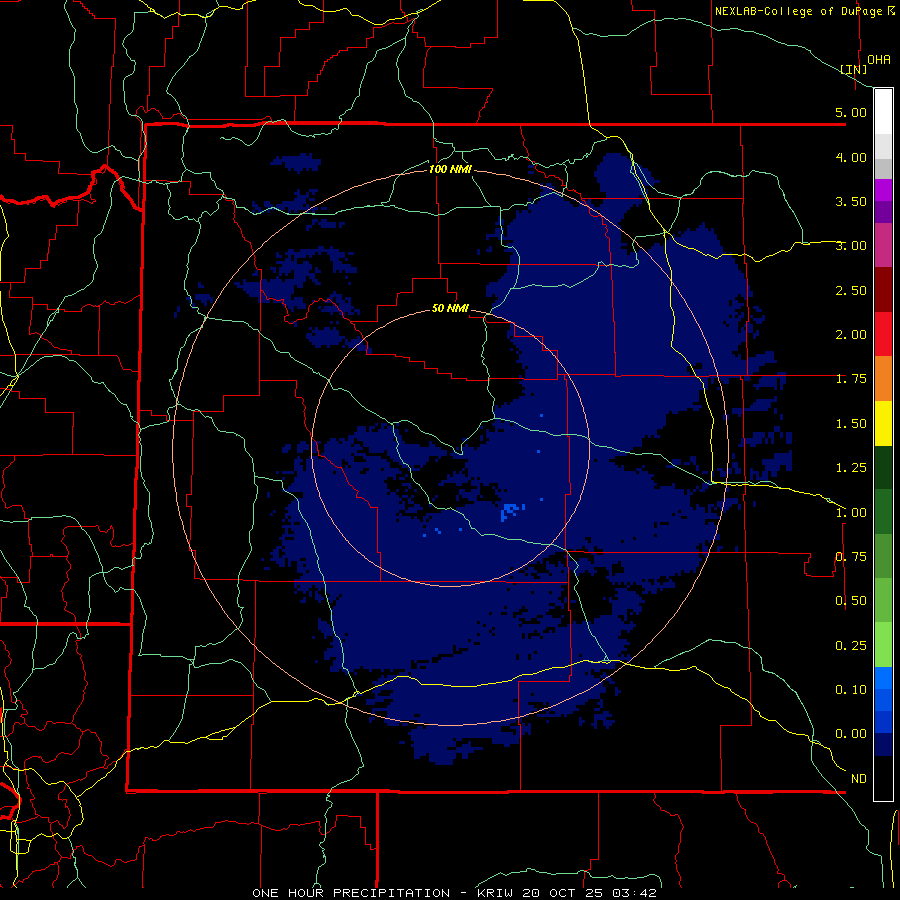Pick the white swatch at top of legend

point(883,112)
